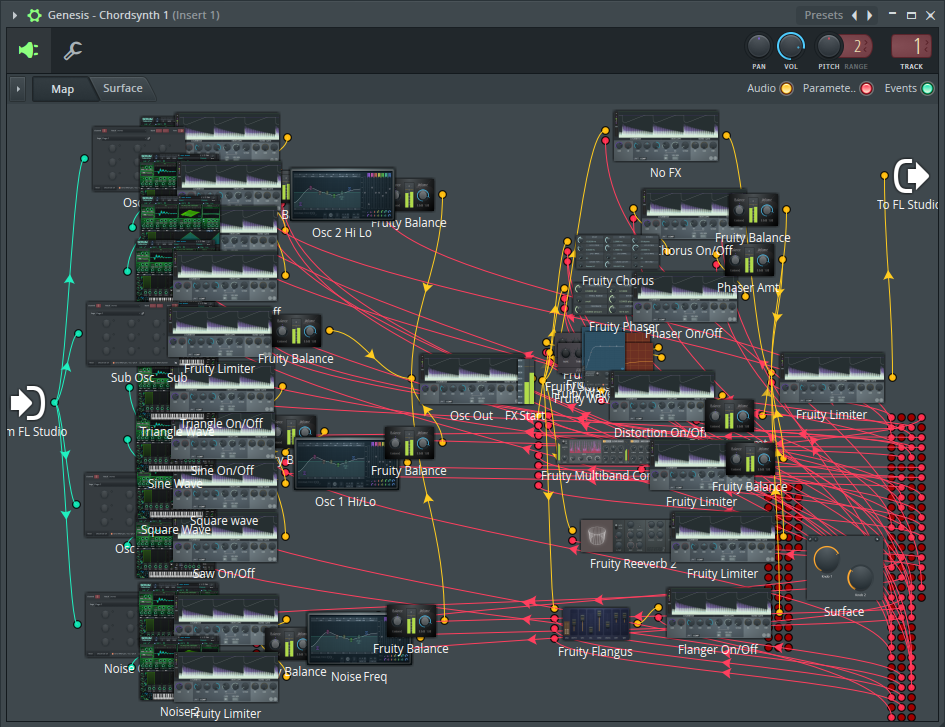Screen dimensions: 945x727
Task: Toggle Audio connections visibility
Action: coord(786,89)
